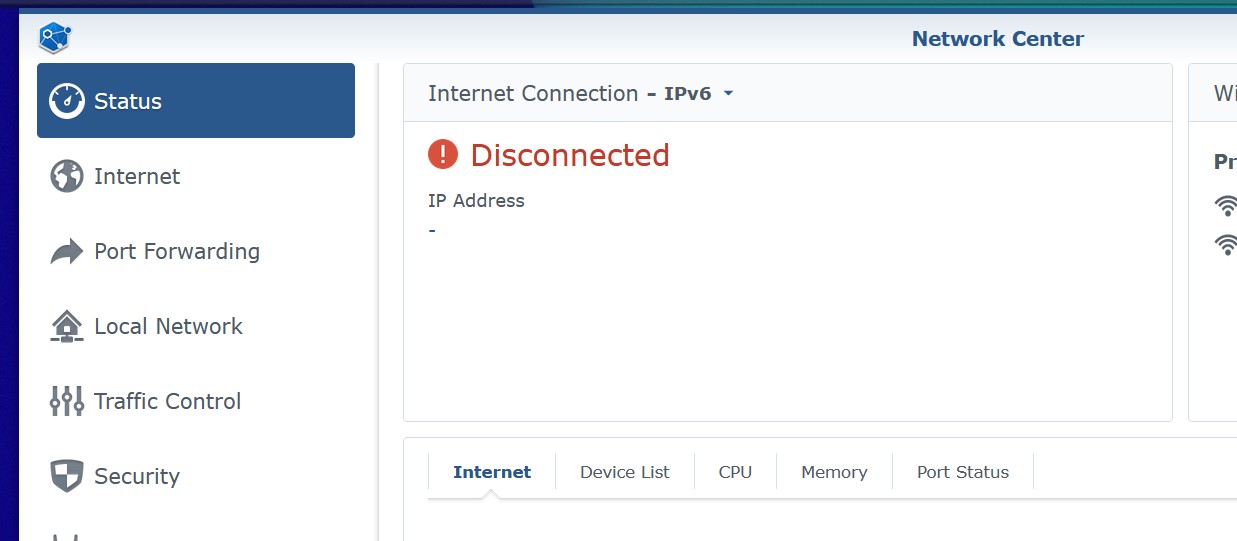1237x541 pixels.
Task: Show the Port Status tab
Action: (963, 472)
